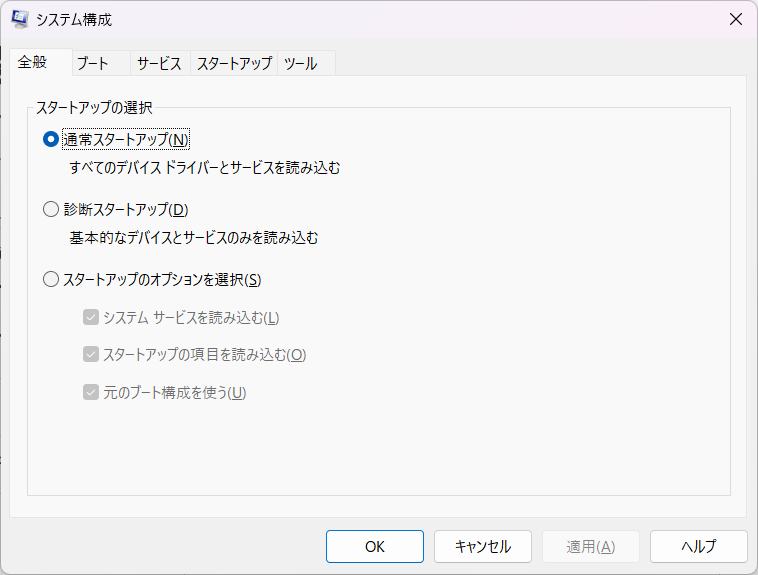The height and width of the screenshot is (575, 758).
Task: Open the ブート tab
Action: 93,63
